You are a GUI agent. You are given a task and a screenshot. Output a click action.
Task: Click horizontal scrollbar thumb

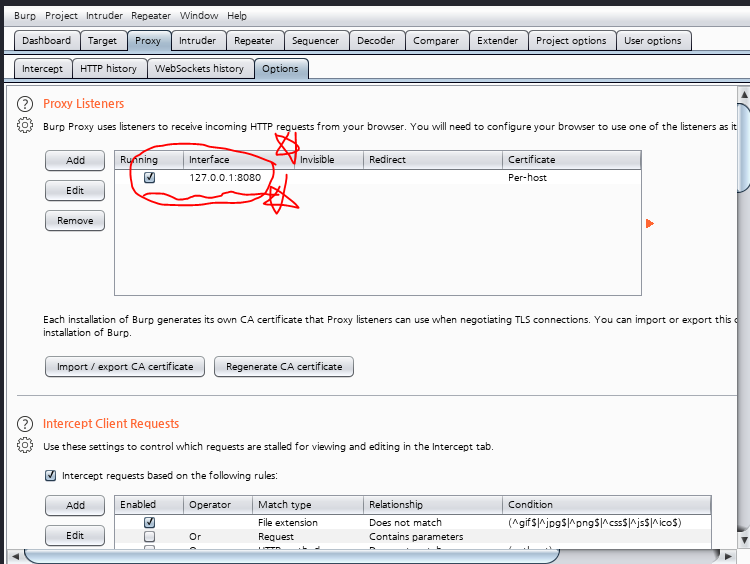[x=292, y=556]
